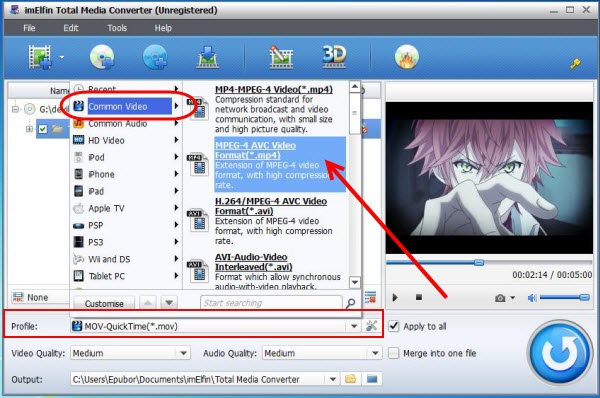Viewport: 600px width, 398px height.
Task: Click the register key icon
Action: coord(575,64)
